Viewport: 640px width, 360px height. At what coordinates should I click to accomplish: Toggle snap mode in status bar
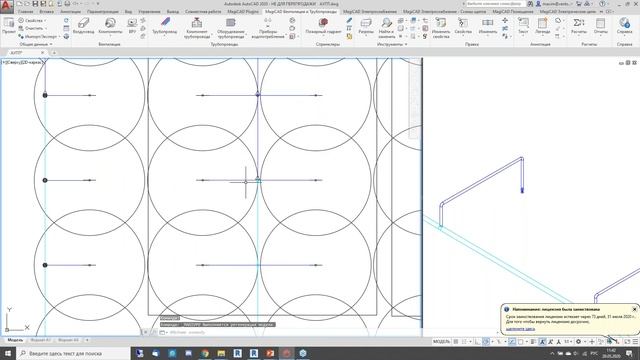click(464, 342)
